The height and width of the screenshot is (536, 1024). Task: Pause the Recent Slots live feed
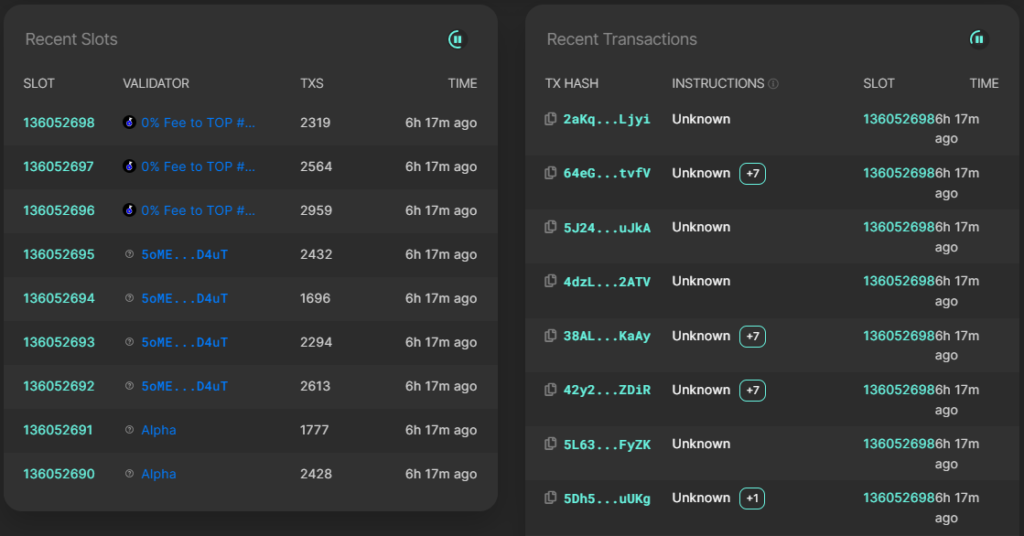(457, 40)
